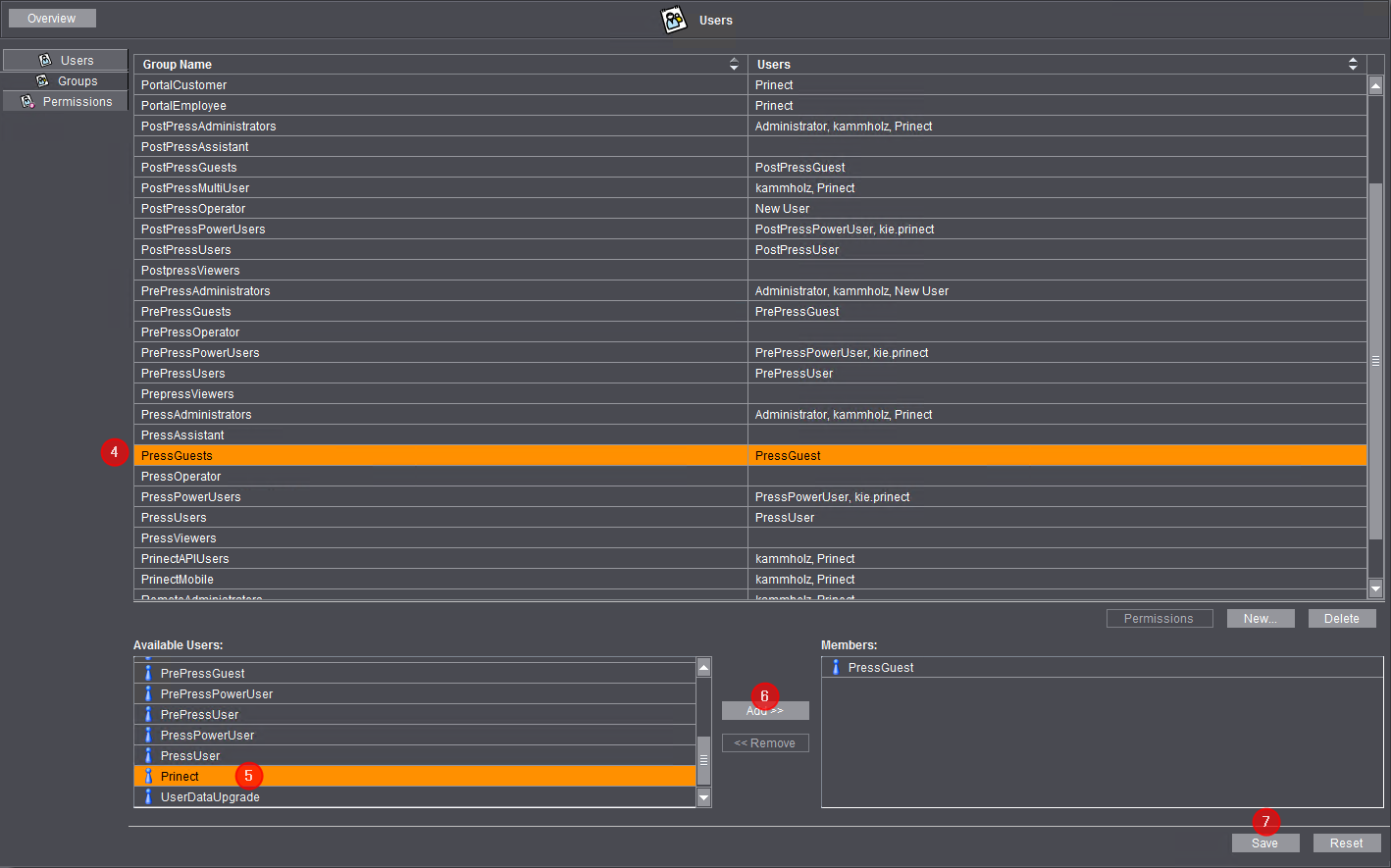Click user icon beside Prinect in Available Users
The width and height of the screenshot is (1391, 868).
coord(148,776)
